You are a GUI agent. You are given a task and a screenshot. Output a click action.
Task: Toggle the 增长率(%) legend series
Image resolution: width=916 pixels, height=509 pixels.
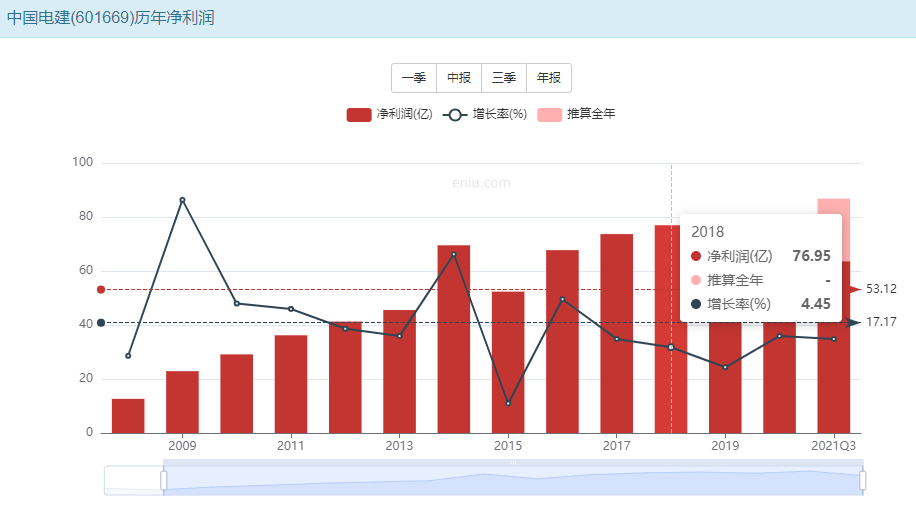(485, 115)
